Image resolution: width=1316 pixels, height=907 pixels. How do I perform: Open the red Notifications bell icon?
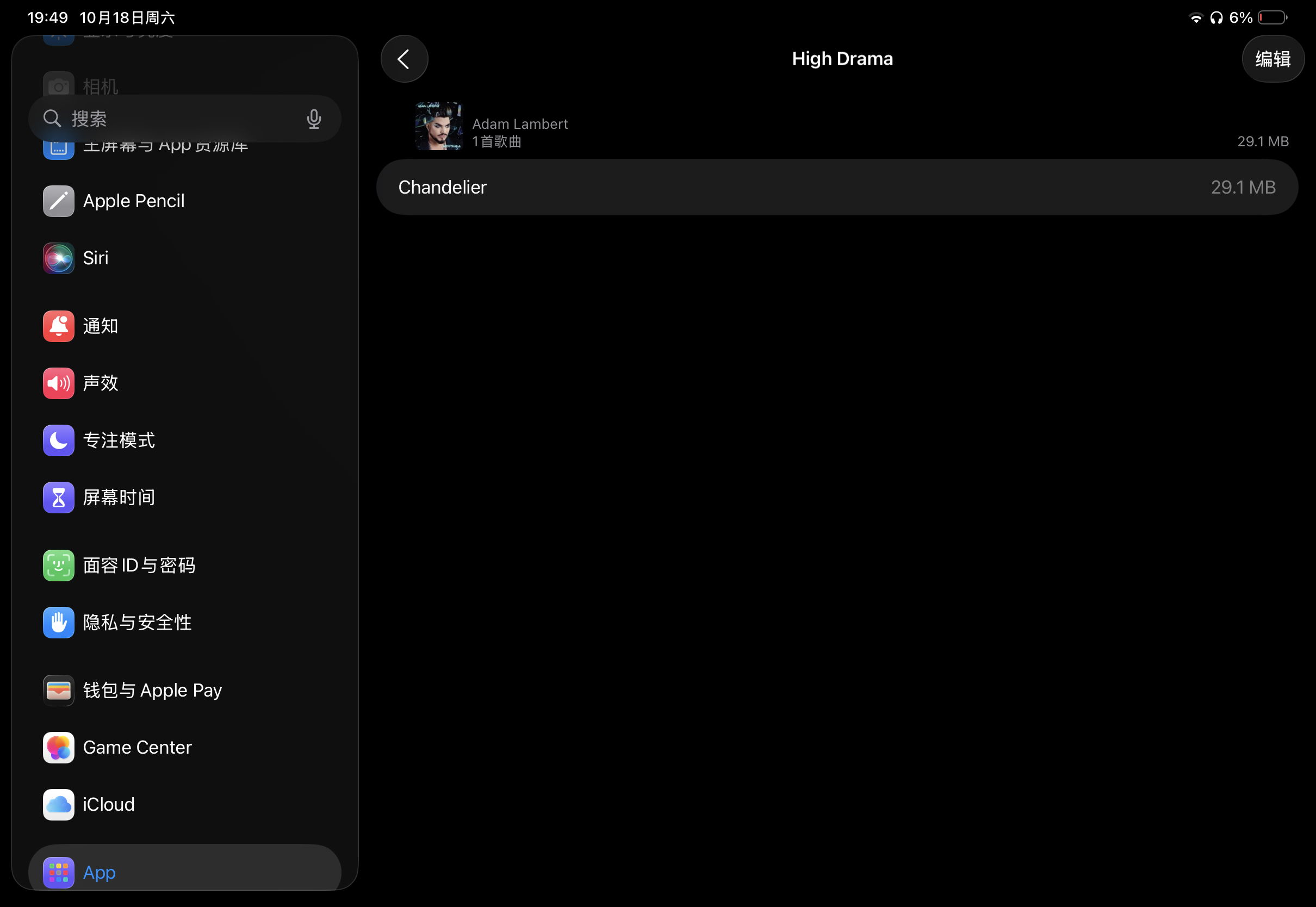(x=59, y=326)
